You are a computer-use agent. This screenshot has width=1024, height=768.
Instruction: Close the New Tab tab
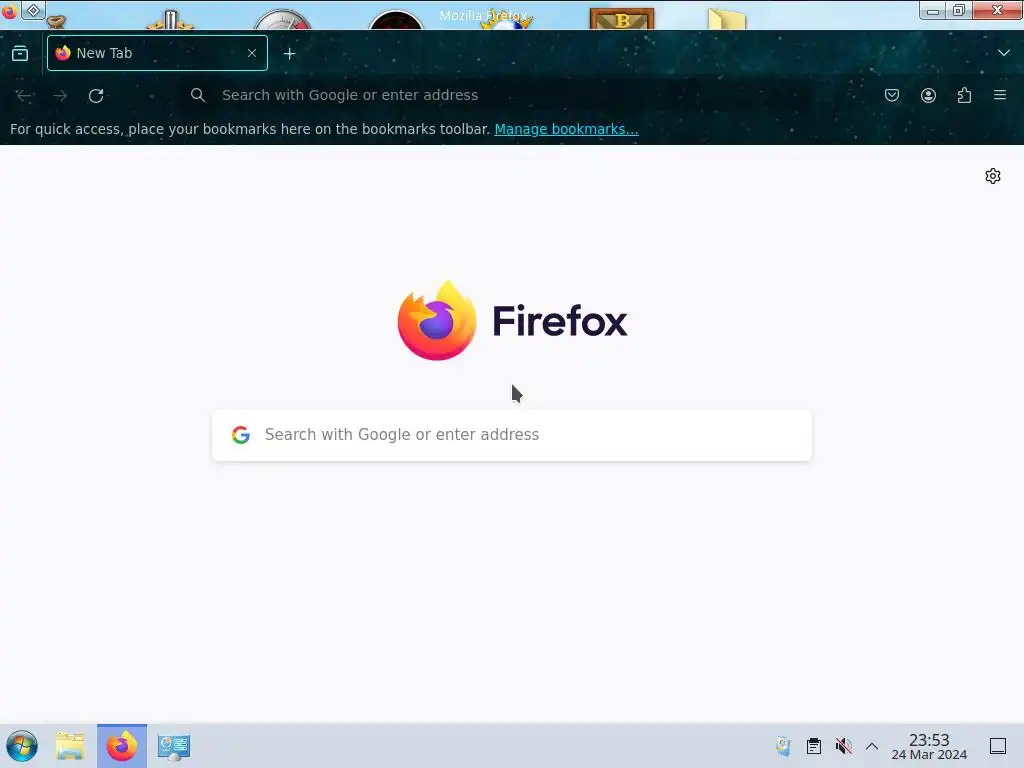252,53
